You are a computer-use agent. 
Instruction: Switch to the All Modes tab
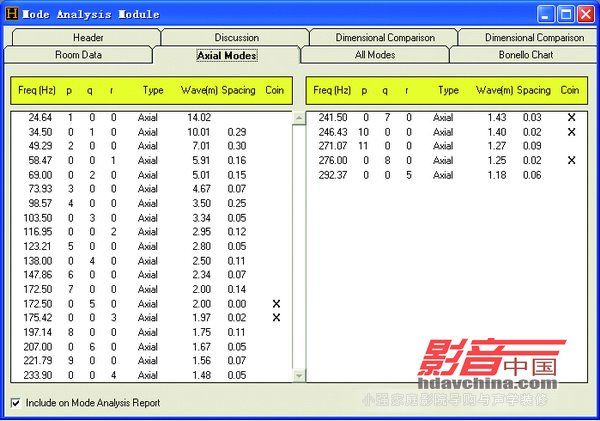375,55
